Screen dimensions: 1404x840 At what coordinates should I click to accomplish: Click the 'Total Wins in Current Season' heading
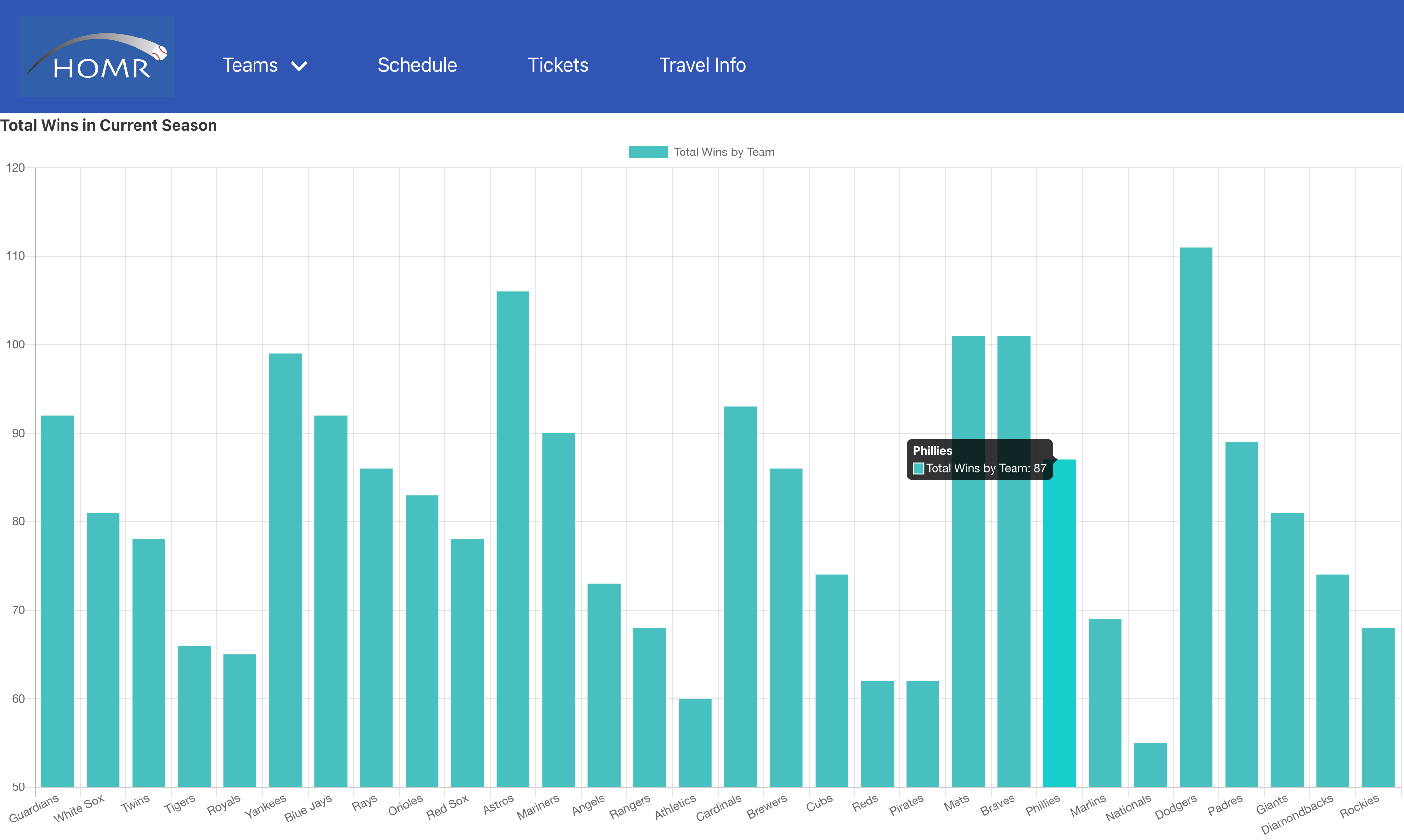pos(109,125)
